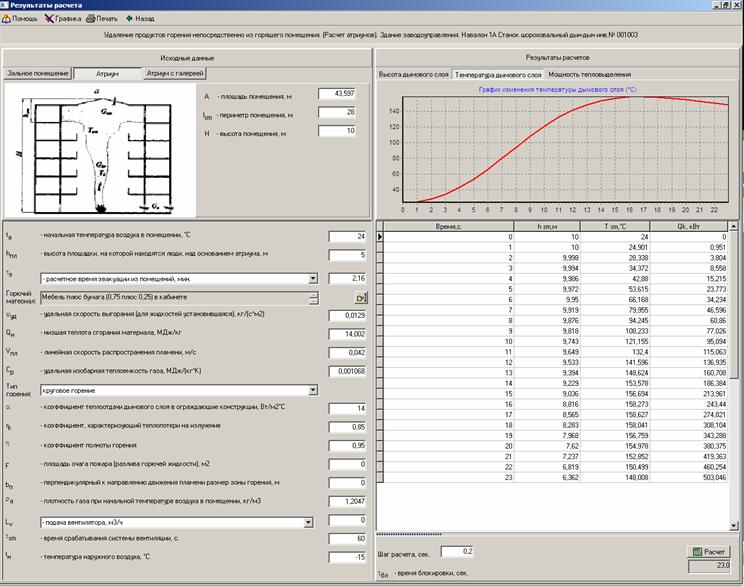
Task: Run calculation with the Расчет button
Action: [x=711, y=551]
